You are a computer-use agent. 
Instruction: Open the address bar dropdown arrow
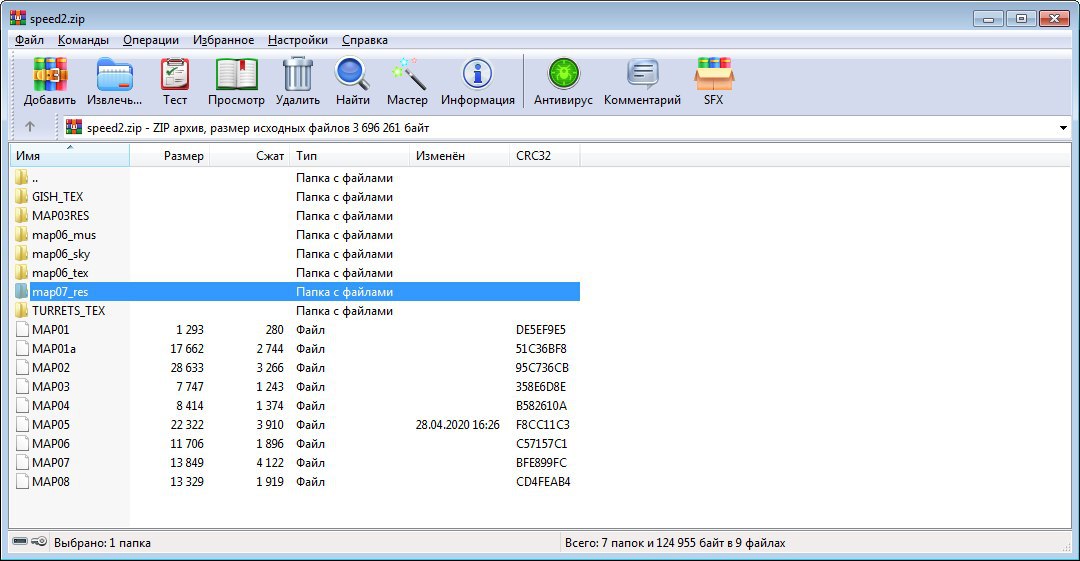pyautogui.click(x=1063, y=128)
